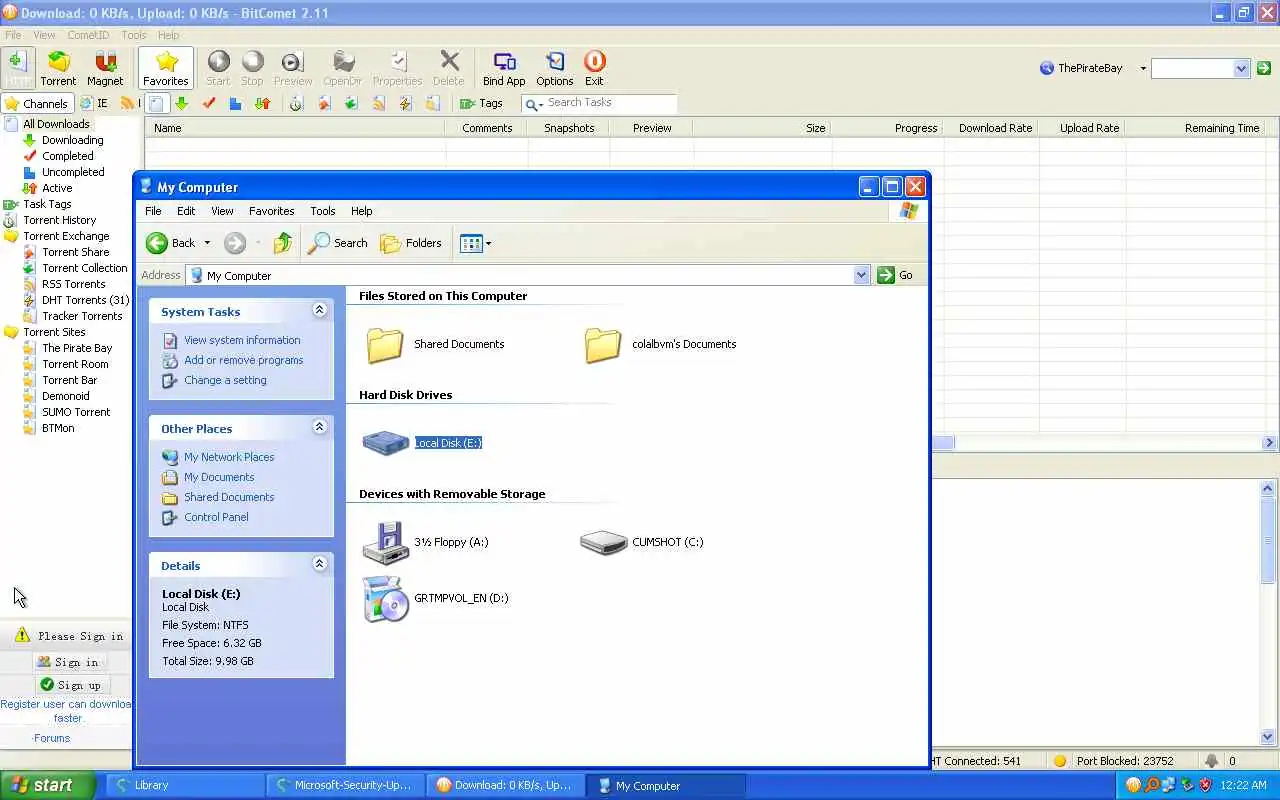
Task: Click the Tags button in filter bar
Action: click(481, 103)
